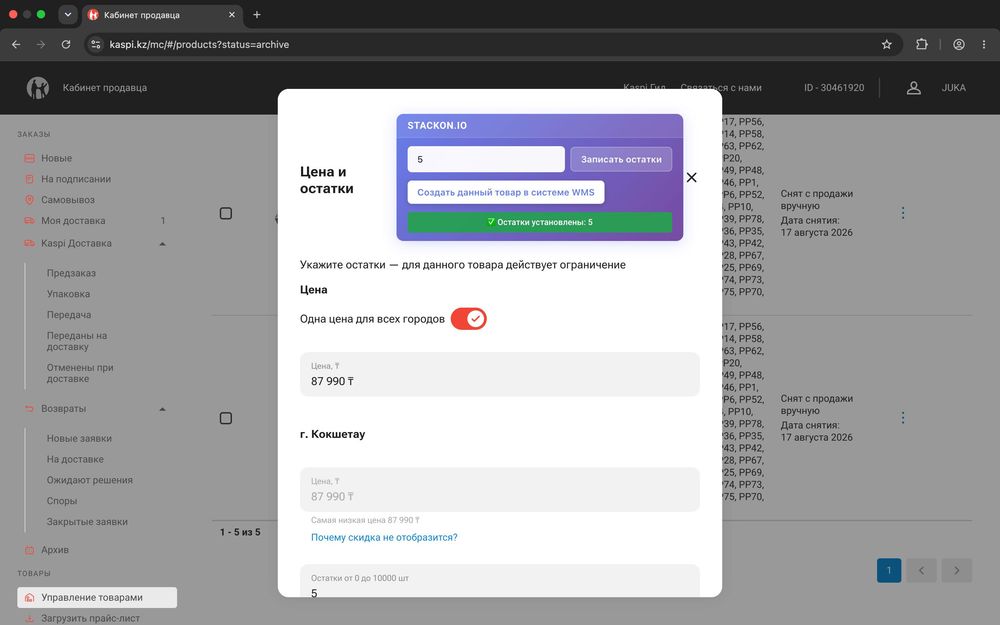Select second product row checkbox
Viewport: 1000px width, 625px height.
coord(226,418)
